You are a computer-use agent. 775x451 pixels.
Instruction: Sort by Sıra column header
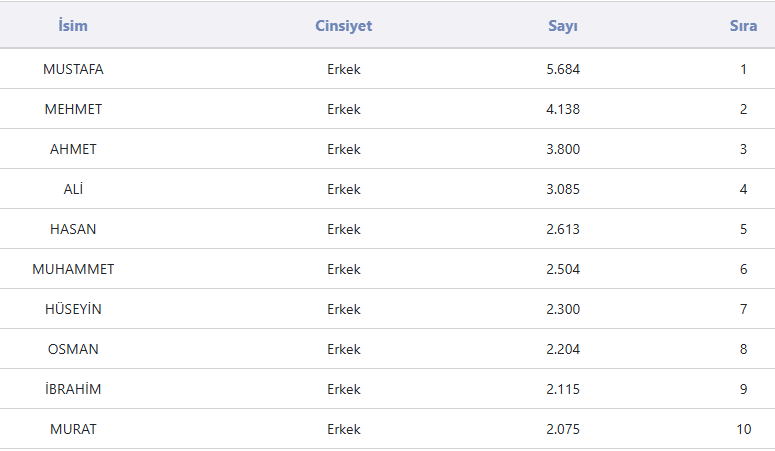[743, 26]
